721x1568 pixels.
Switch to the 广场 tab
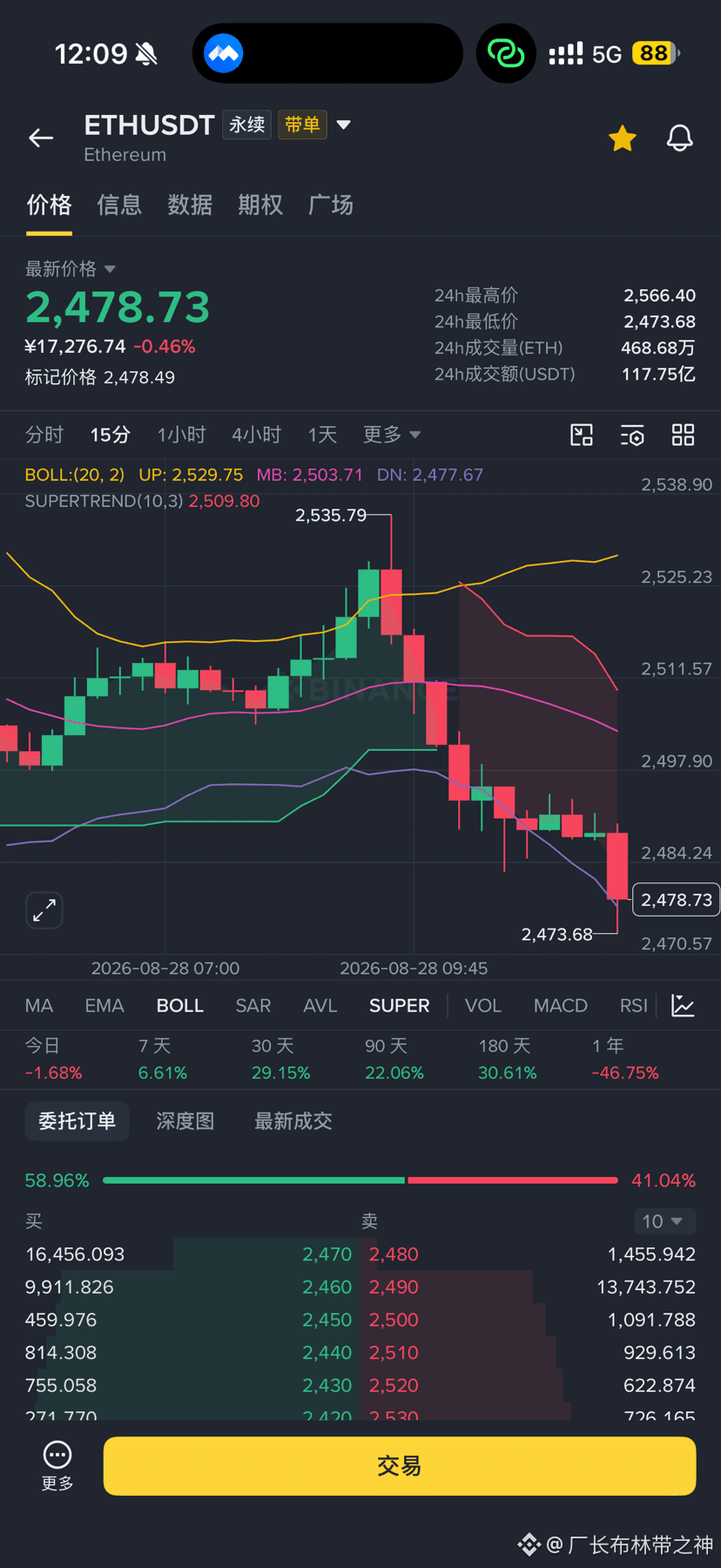(331, 205)
